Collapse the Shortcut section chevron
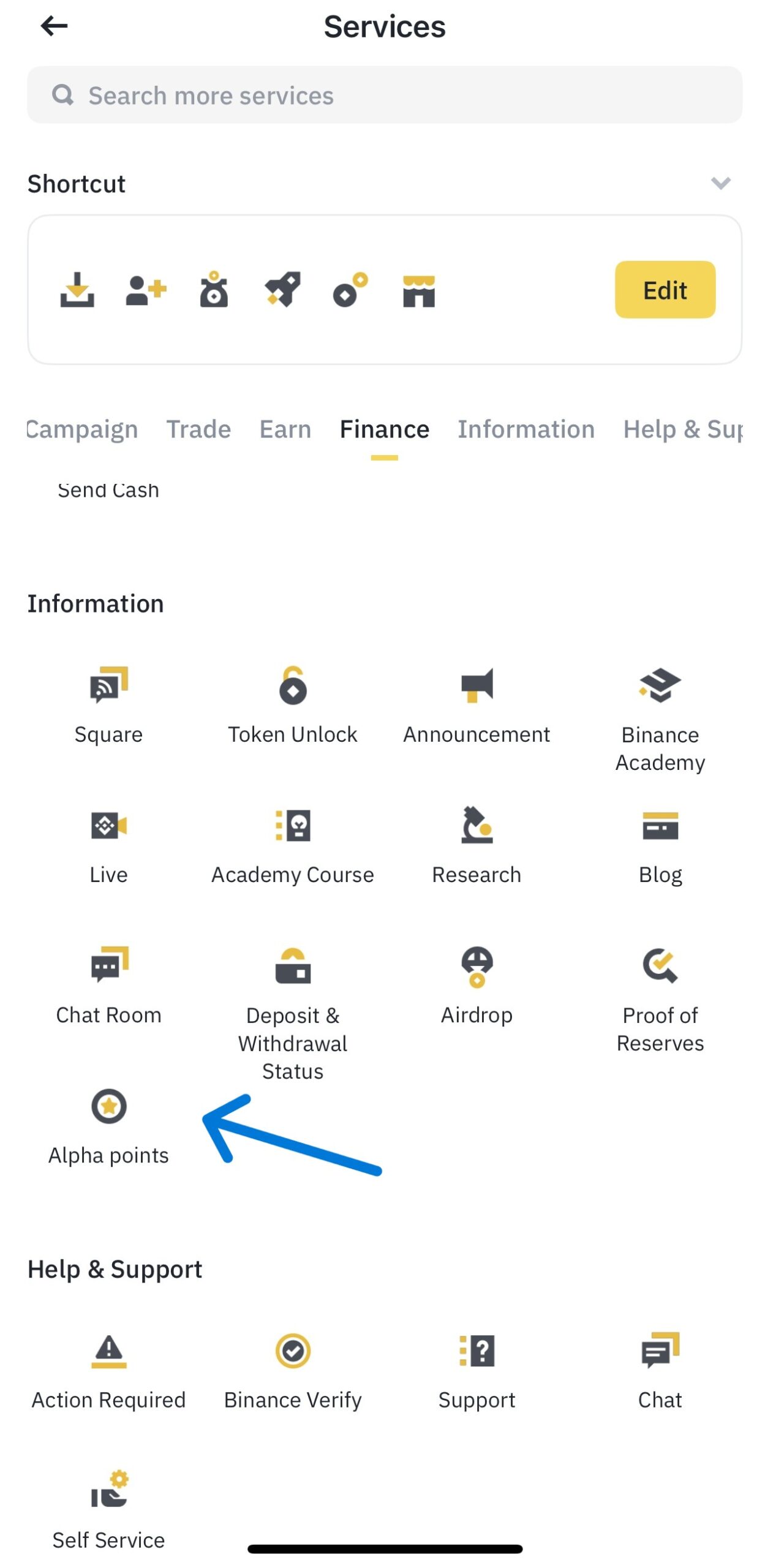The image size is (765, 1568). (720, 183)
